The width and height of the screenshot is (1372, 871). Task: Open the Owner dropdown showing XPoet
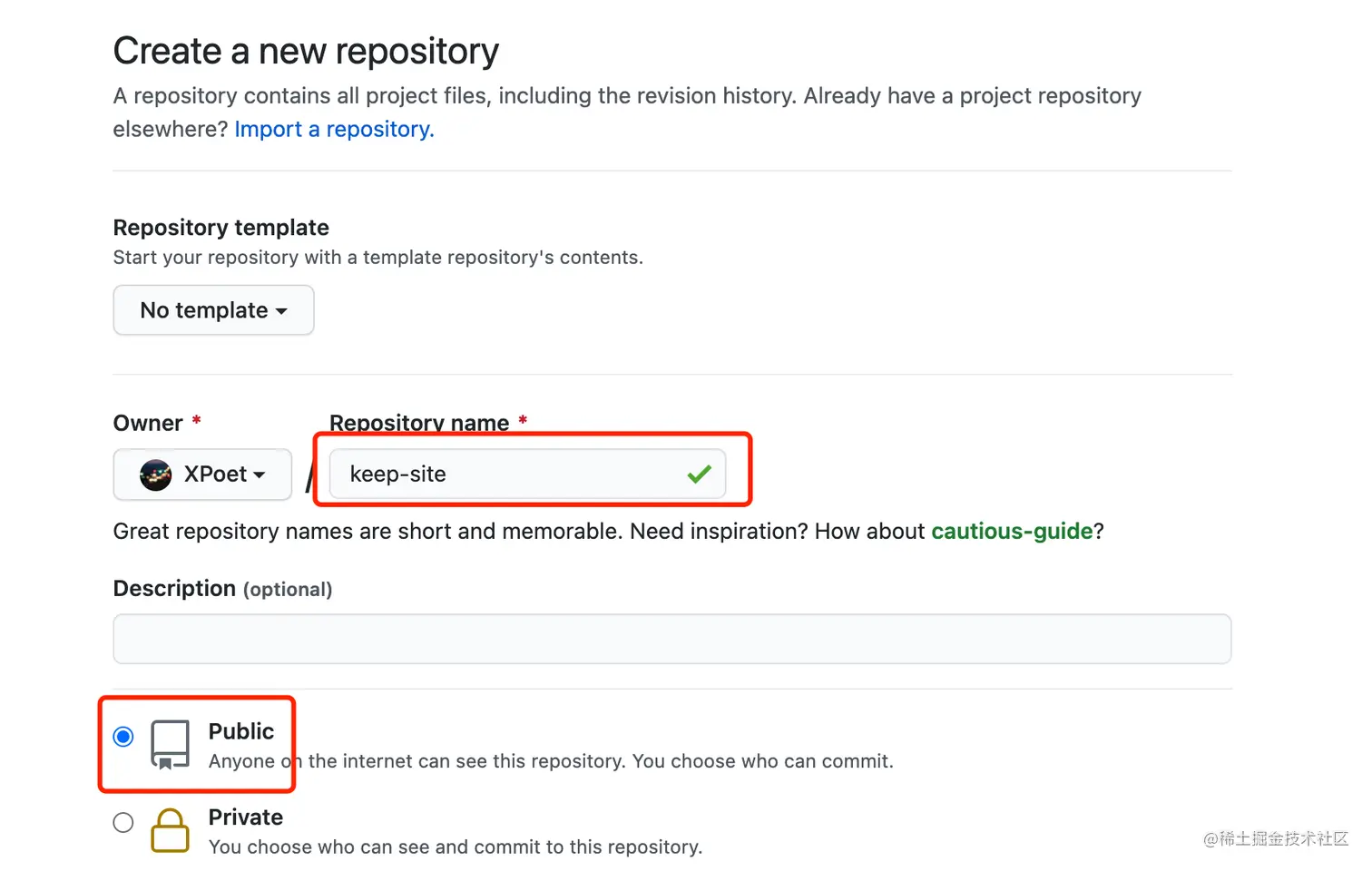[202, 475]
